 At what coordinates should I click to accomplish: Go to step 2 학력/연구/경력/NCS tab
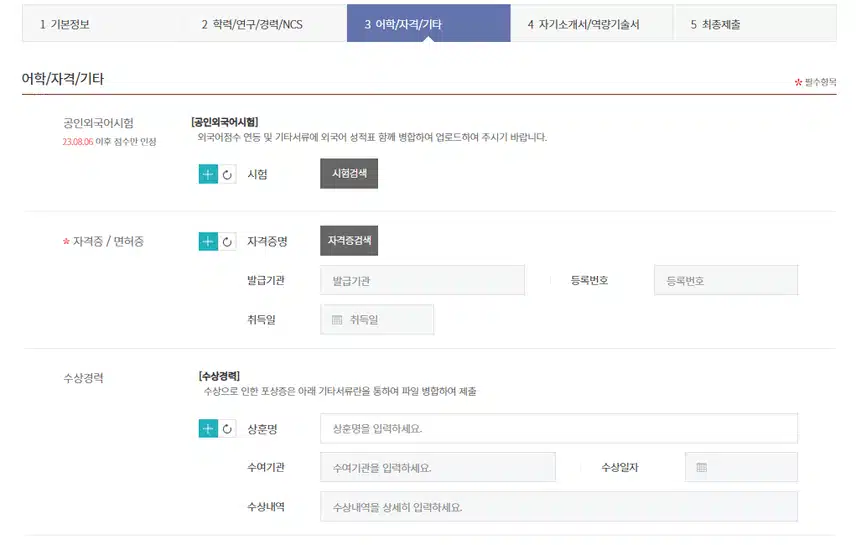[265, 23]
